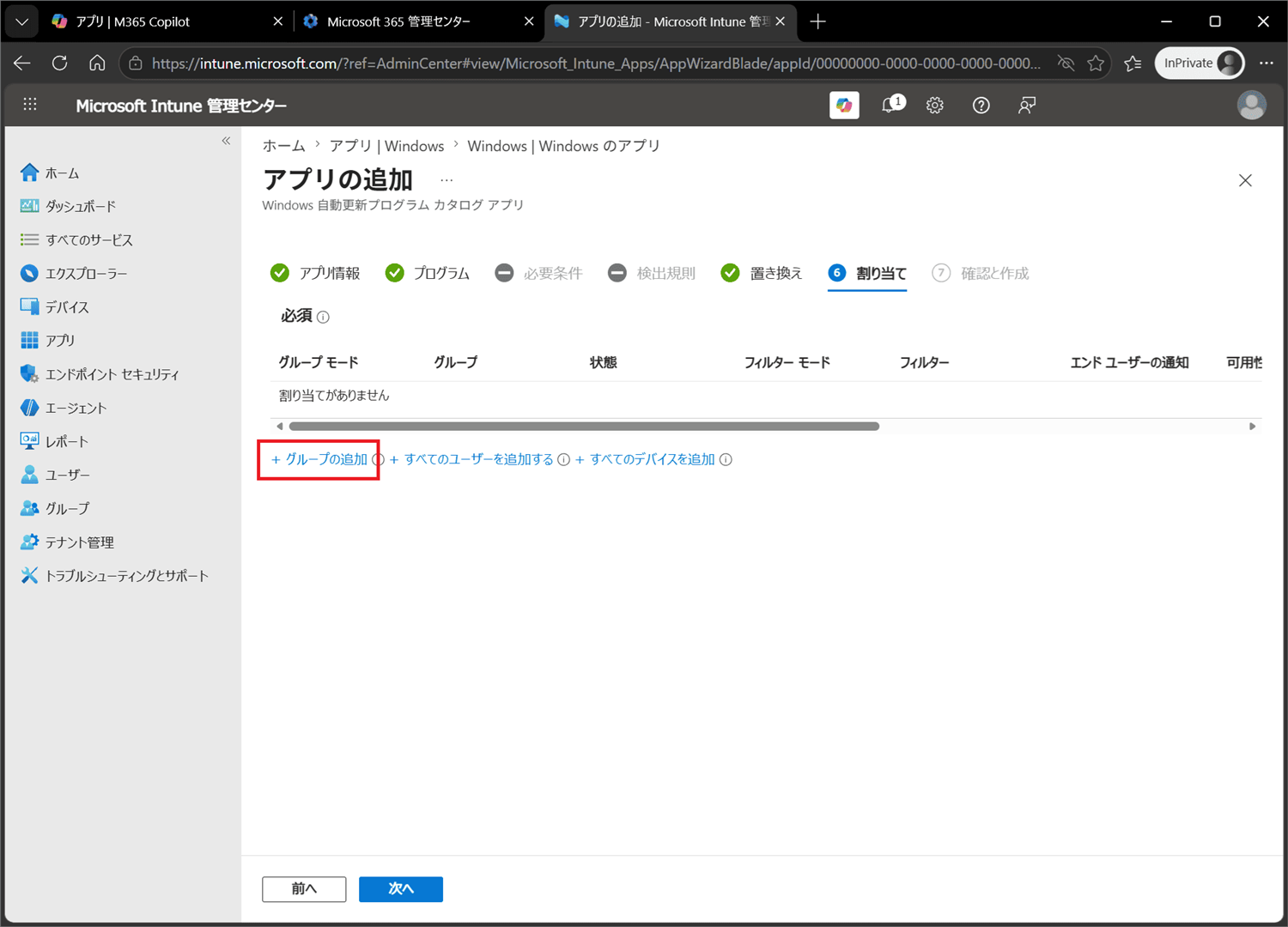
Task: Click the left arrow of table scrollbar
Action: [x=279, y=426]
